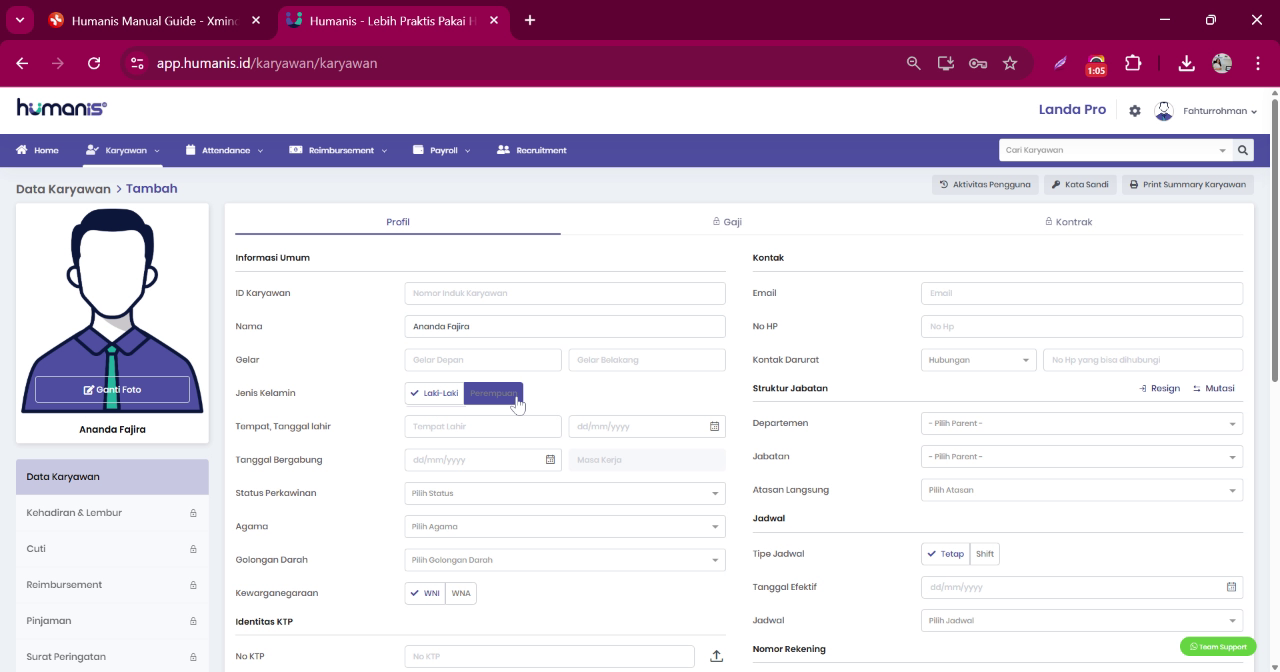The width and height of the screenshot is (1280, 672).
Task: Open Departemen dropdown
Action: [x=1082, y=423]
